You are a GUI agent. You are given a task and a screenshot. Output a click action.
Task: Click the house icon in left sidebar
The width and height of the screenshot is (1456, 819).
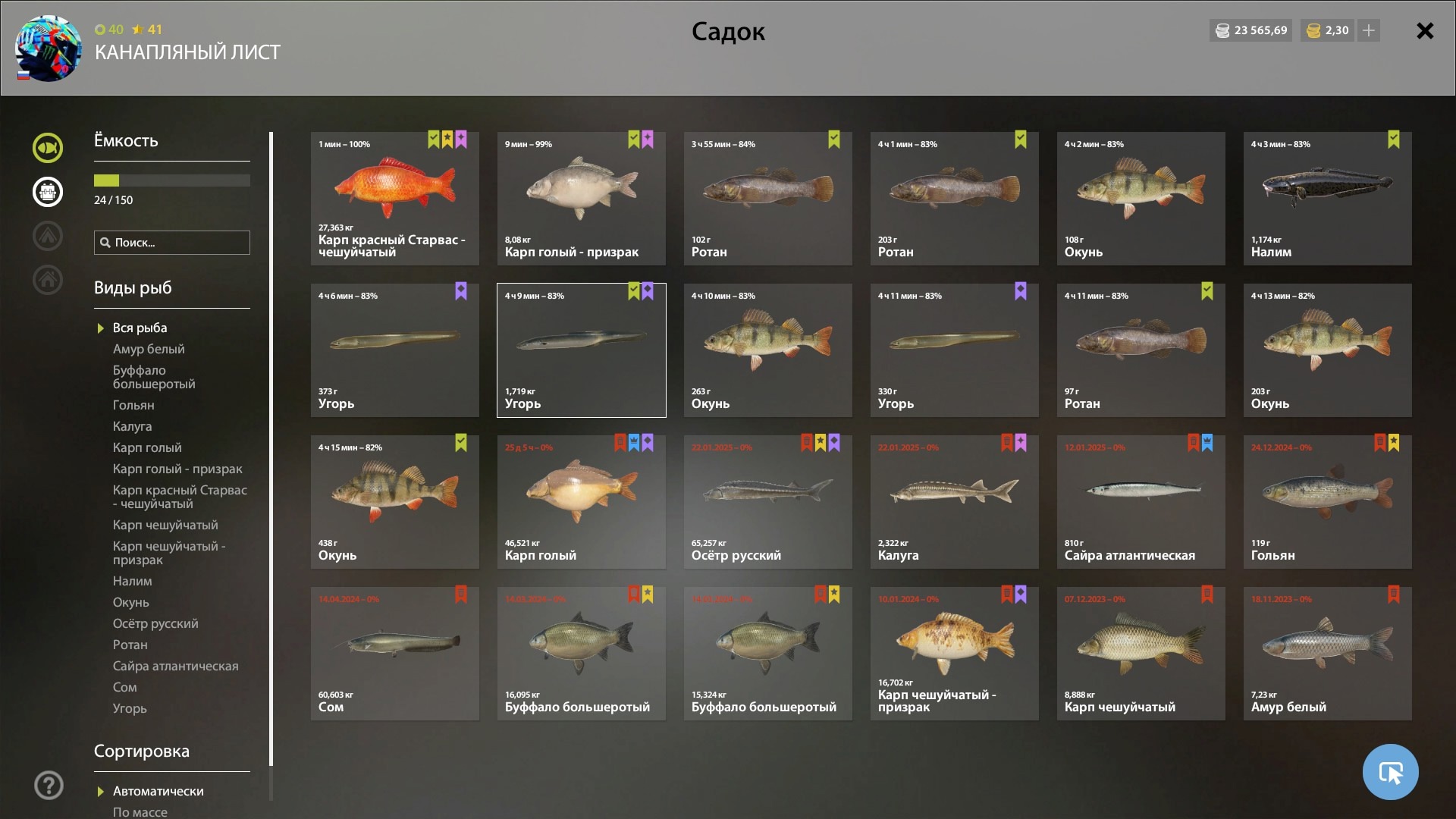point(47,280)
